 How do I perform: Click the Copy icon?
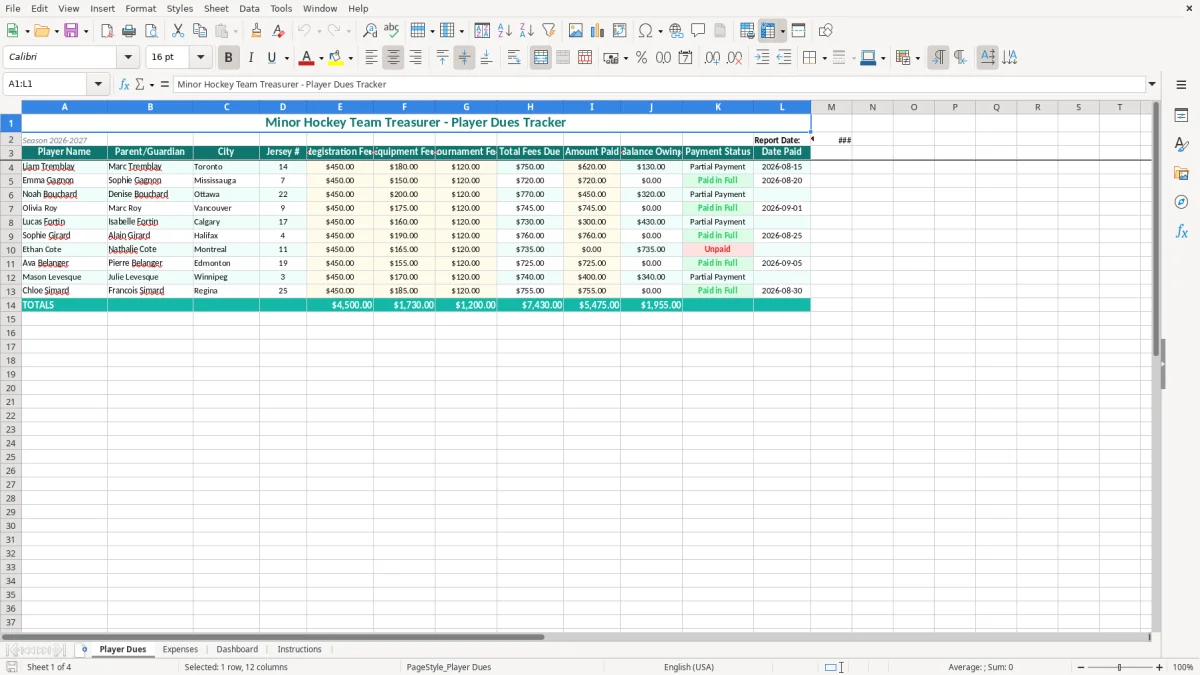click(200, 31)
